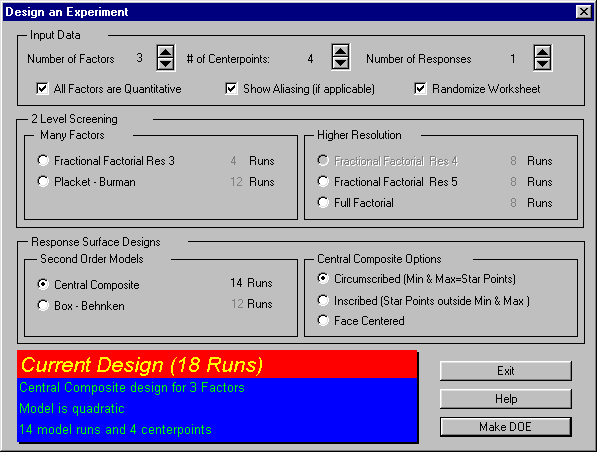
Task: Disable Randomize Worksheet option
Action: click(x=420, y=89)
